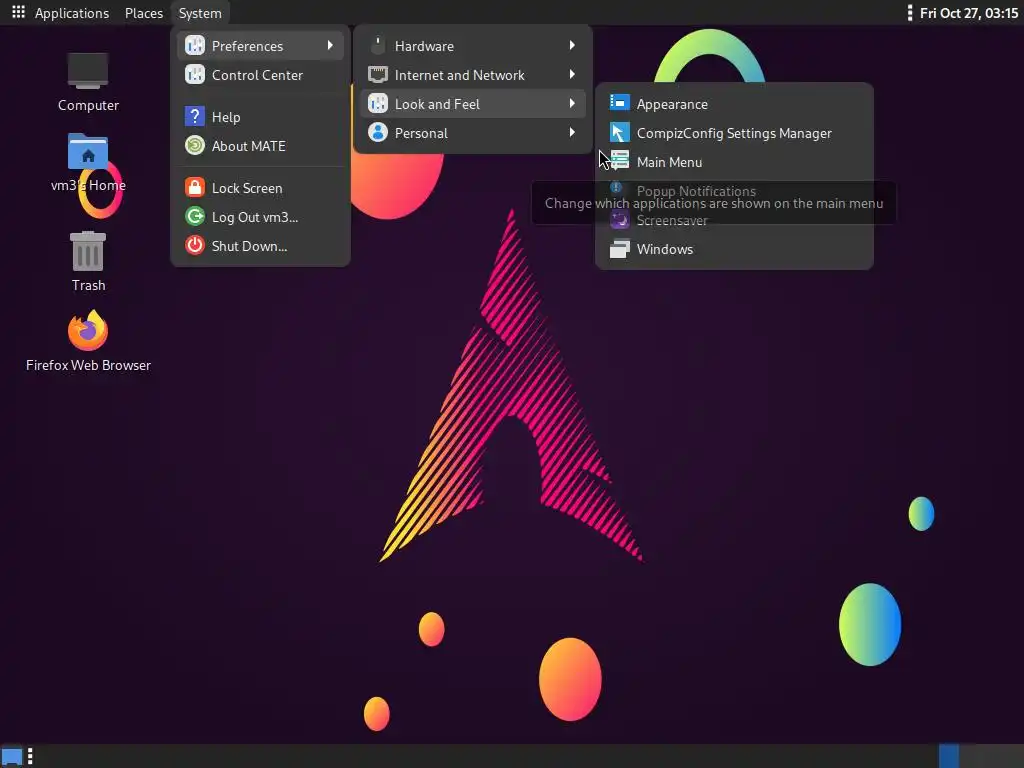
Task: Click the Control Center icon
Action: tap(195, 74)
